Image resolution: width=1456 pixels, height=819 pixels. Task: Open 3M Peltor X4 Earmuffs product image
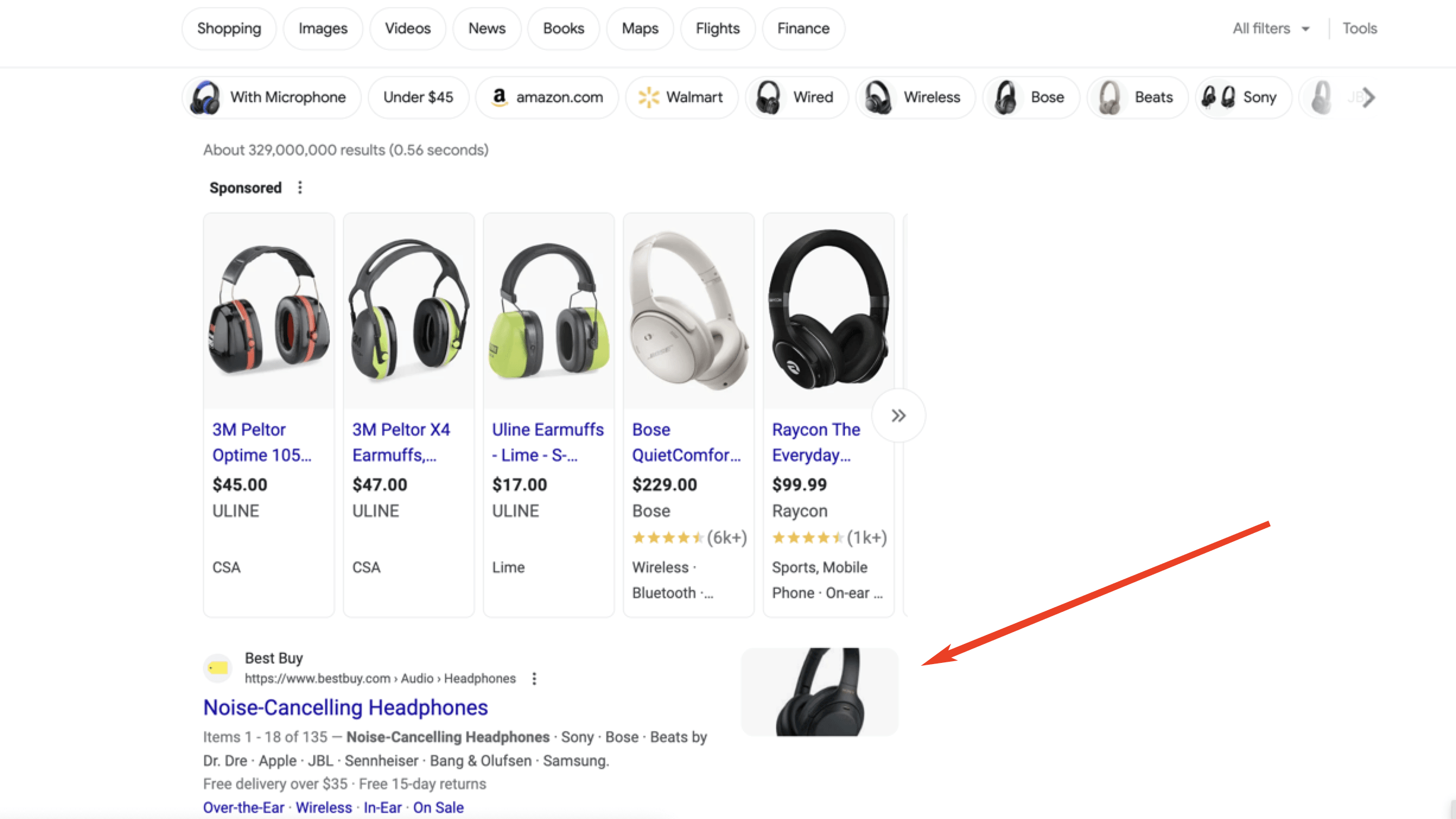tap(409, 310)
